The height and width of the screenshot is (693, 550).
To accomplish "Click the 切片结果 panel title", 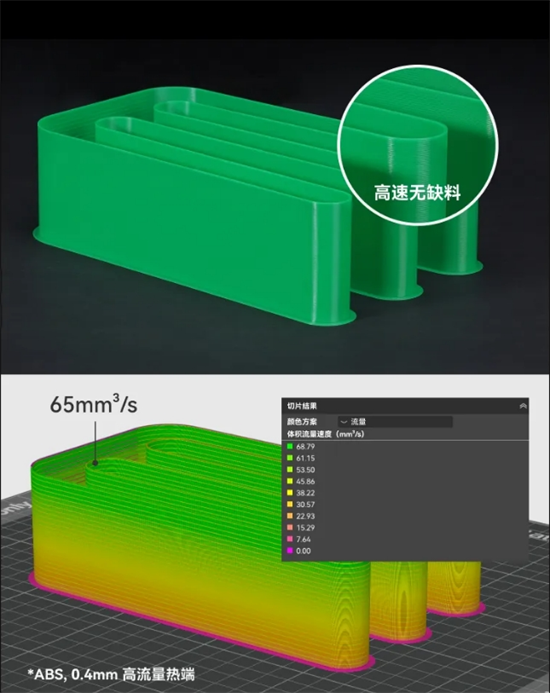I will (302, 406).
